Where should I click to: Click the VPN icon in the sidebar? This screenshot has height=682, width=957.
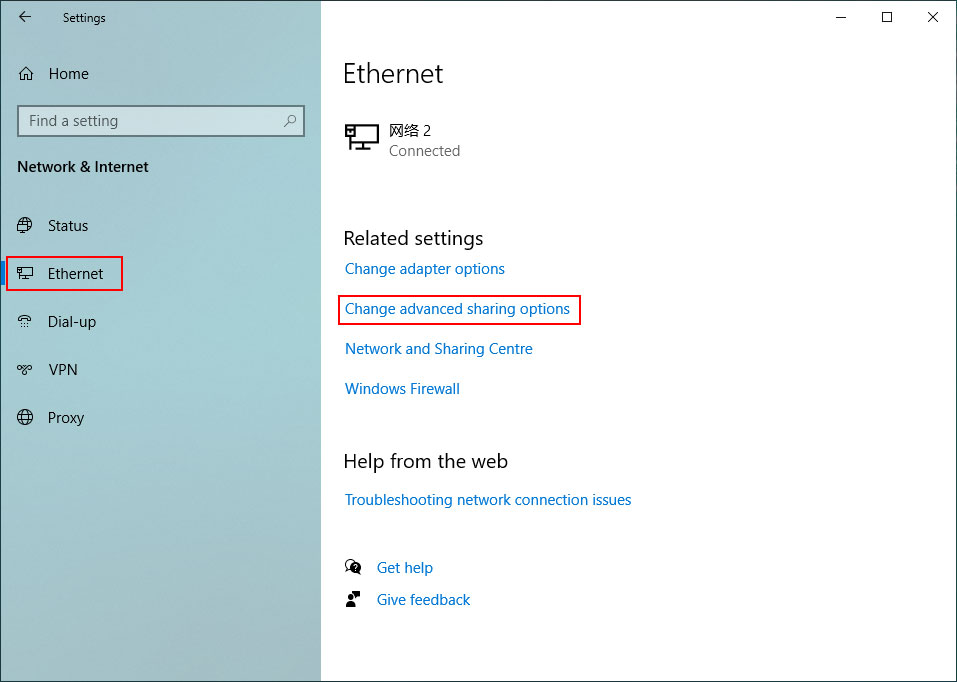coord(25,369)
